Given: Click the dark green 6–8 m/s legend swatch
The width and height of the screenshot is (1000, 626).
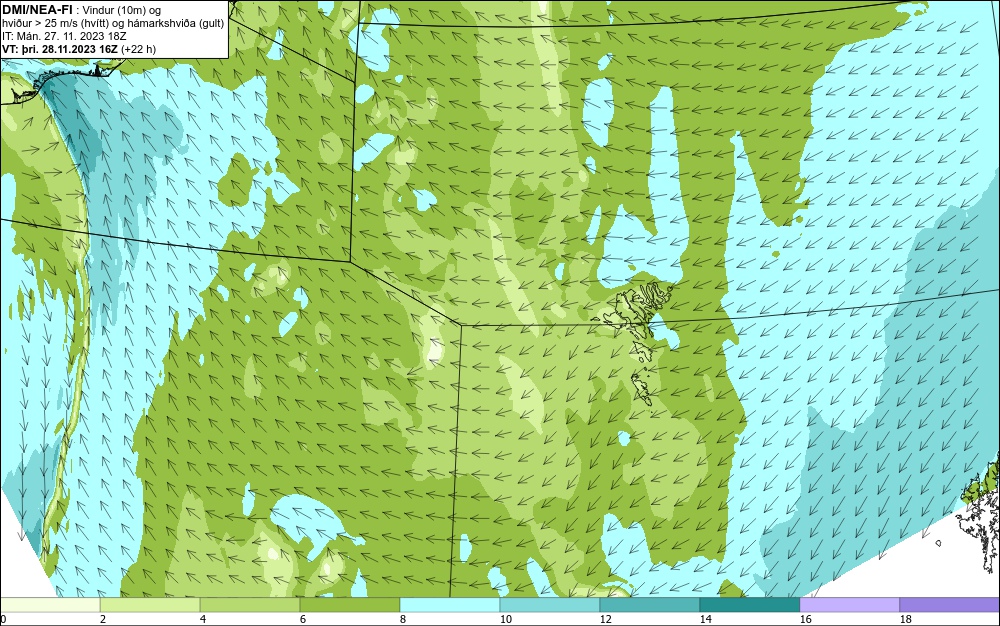Looking at the screenshot, I should pyautogui.click(x=350, y=605).
